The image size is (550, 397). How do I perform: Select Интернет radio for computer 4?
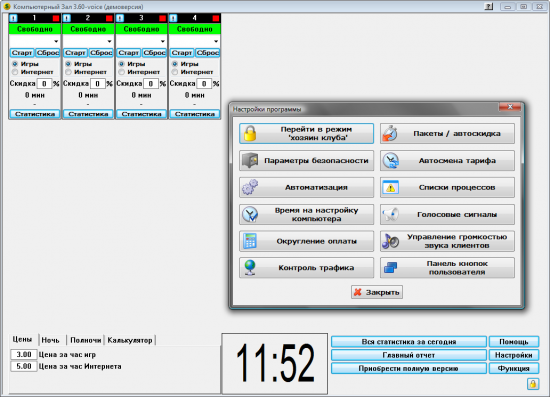(175, 72)
